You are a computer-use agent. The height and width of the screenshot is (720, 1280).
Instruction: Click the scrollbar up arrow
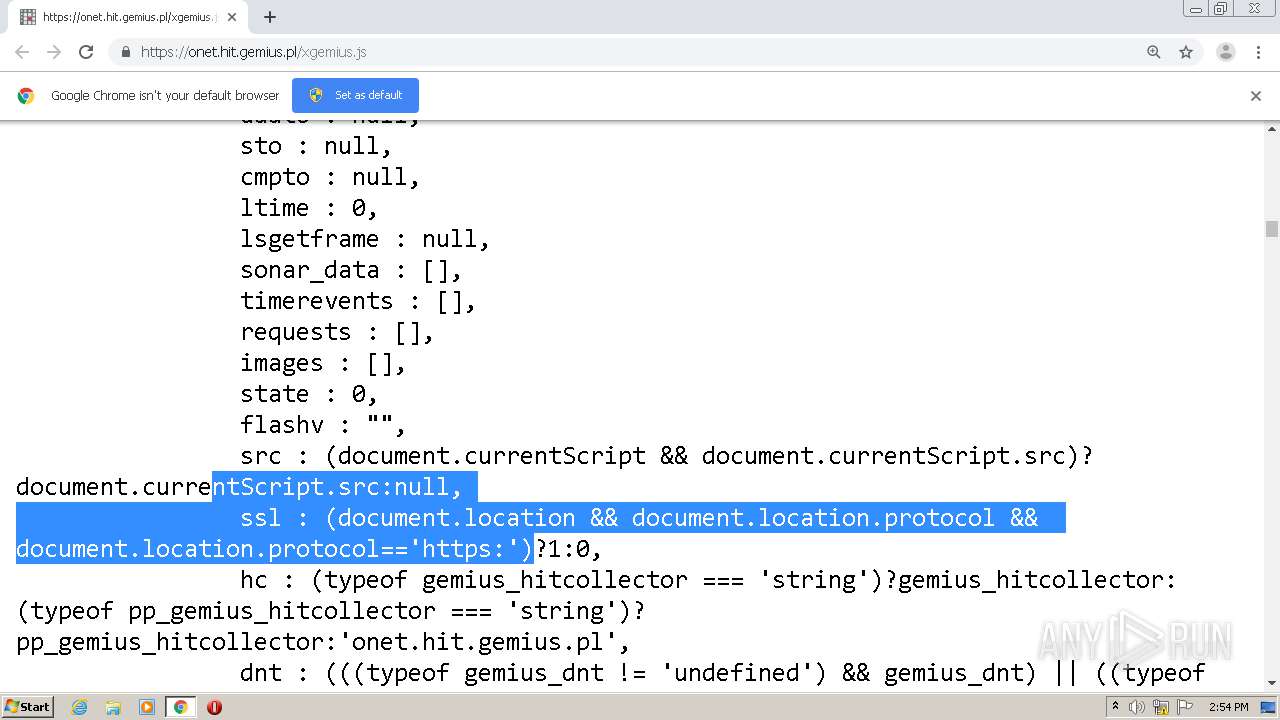click(1272, 128)
